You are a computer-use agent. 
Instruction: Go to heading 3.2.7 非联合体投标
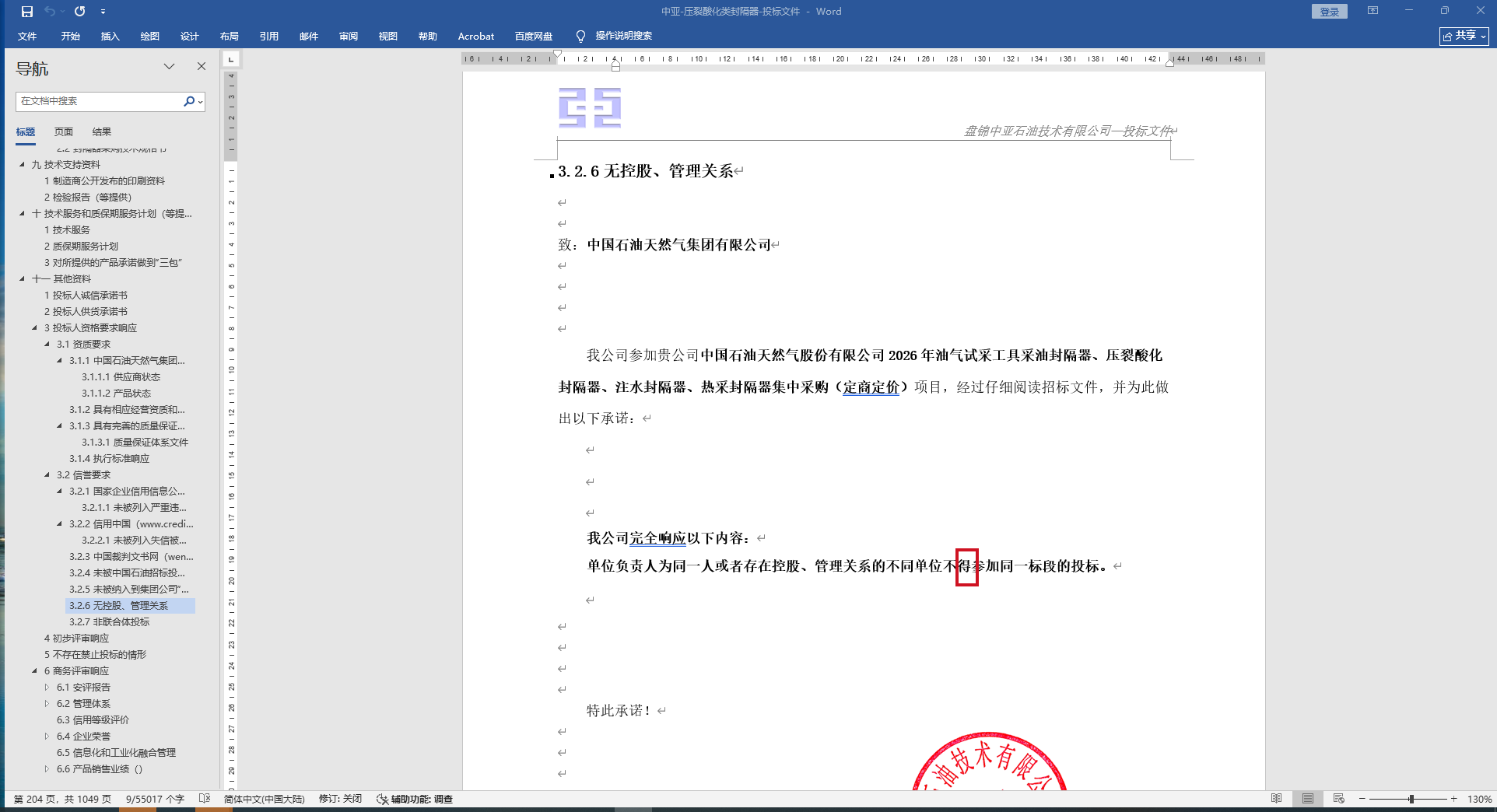click(x=109, y=622)
